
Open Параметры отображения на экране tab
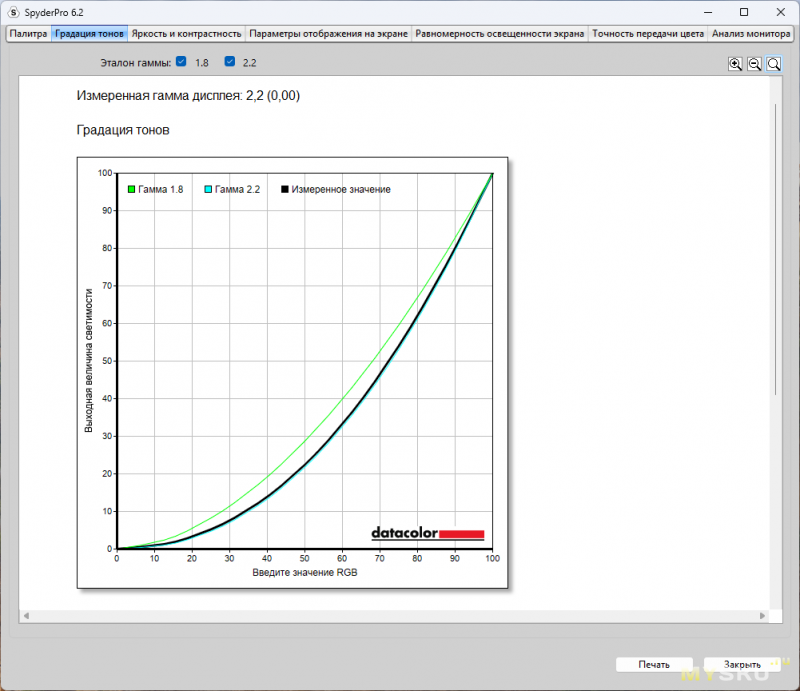[x=328, y=33]
